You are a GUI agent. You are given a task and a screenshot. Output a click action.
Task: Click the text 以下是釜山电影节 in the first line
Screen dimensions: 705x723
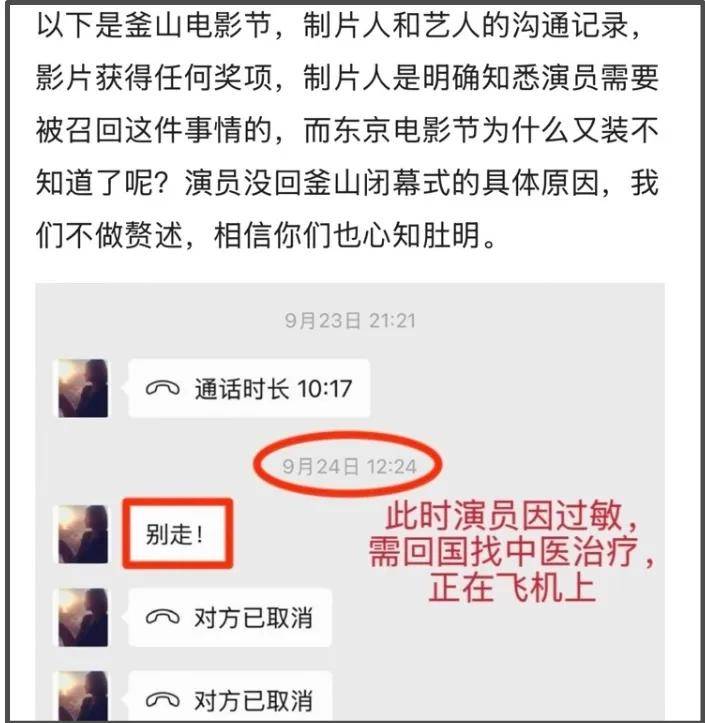point(154,24)
